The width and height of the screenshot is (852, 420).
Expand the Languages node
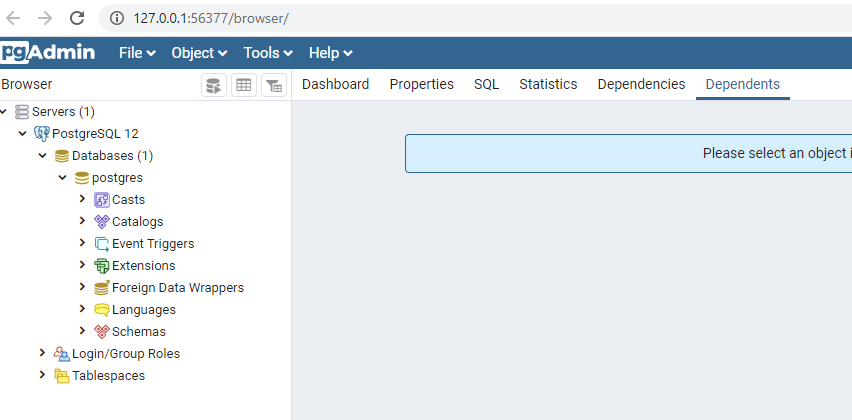[83, 309]
